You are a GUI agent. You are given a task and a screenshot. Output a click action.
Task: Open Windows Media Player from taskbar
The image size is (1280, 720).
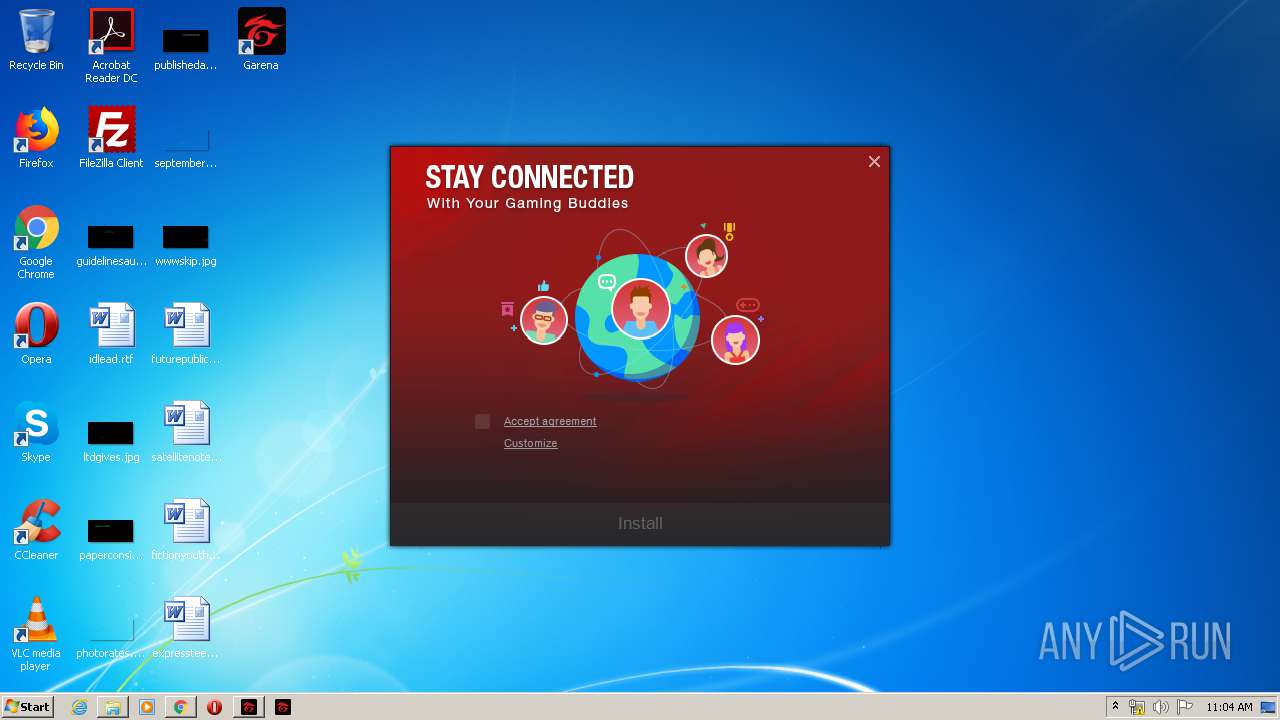coord(147,707)
